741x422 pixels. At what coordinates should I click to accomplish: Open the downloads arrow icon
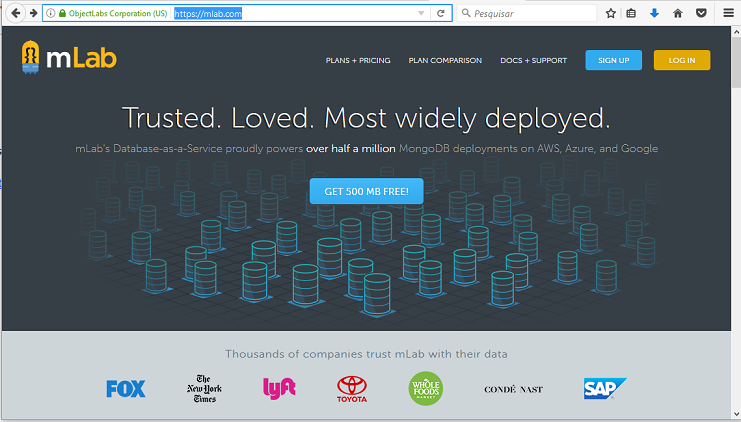654,13
